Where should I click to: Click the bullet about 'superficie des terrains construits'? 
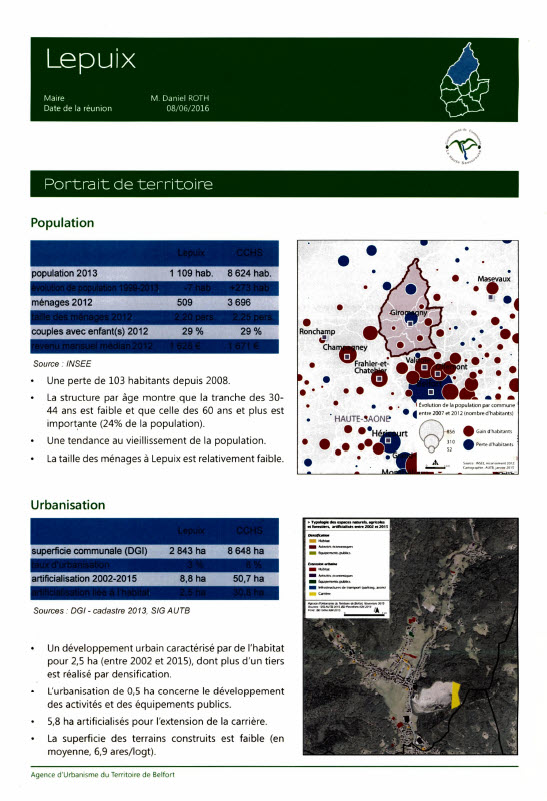point(165,745)
